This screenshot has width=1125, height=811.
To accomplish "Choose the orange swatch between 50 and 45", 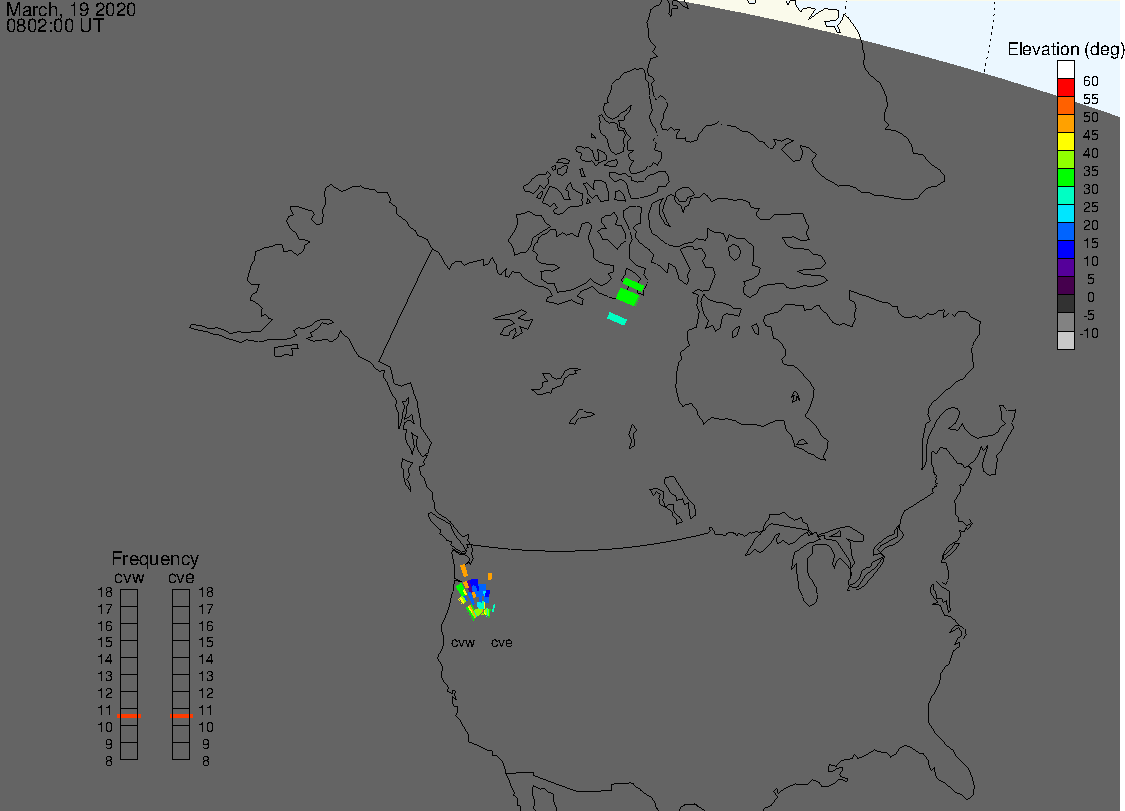I will tap(1065, 123).
